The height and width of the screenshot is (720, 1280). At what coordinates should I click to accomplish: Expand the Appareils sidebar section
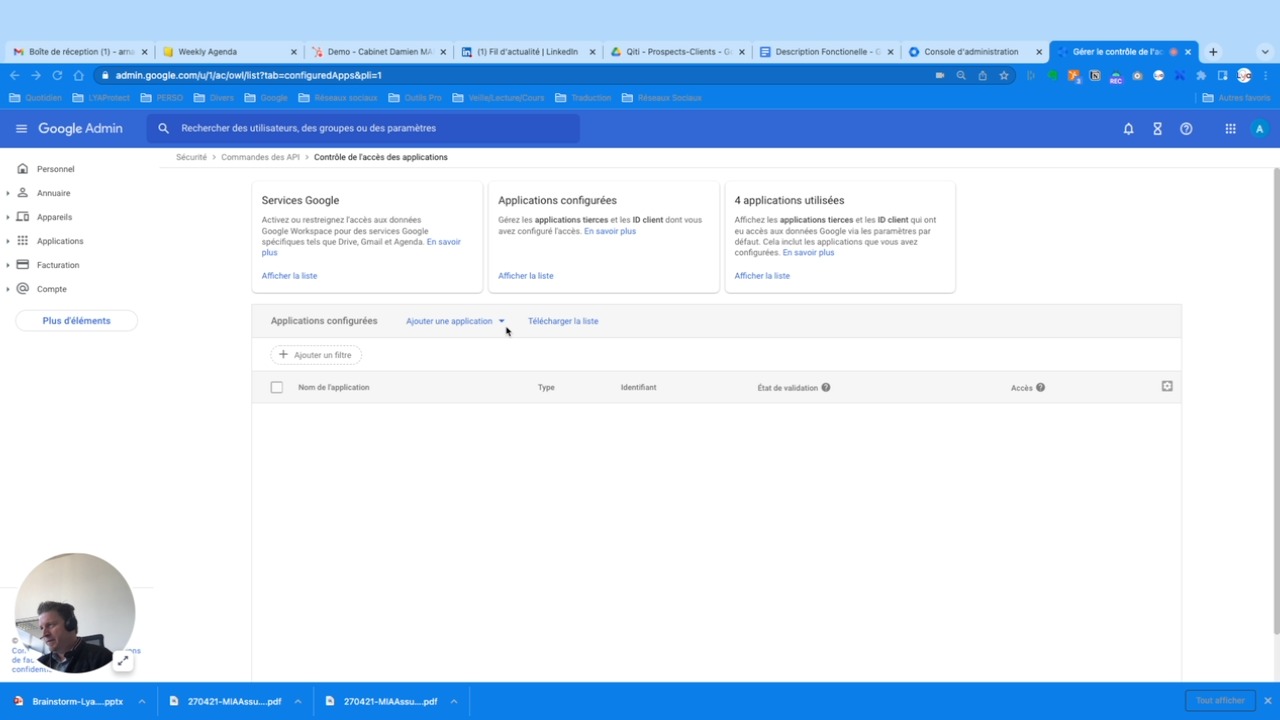(x=8, y=217)
